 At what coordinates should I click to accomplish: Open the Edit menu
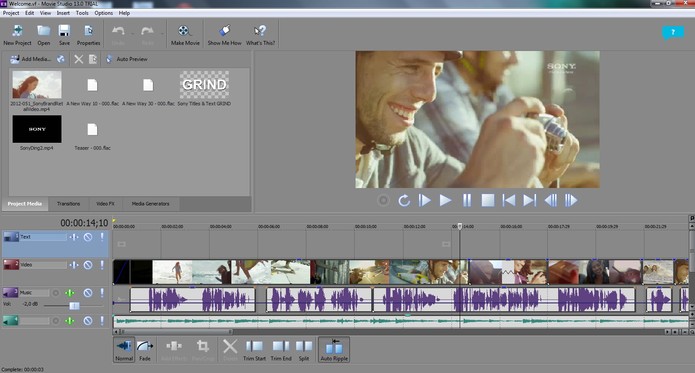30,13
